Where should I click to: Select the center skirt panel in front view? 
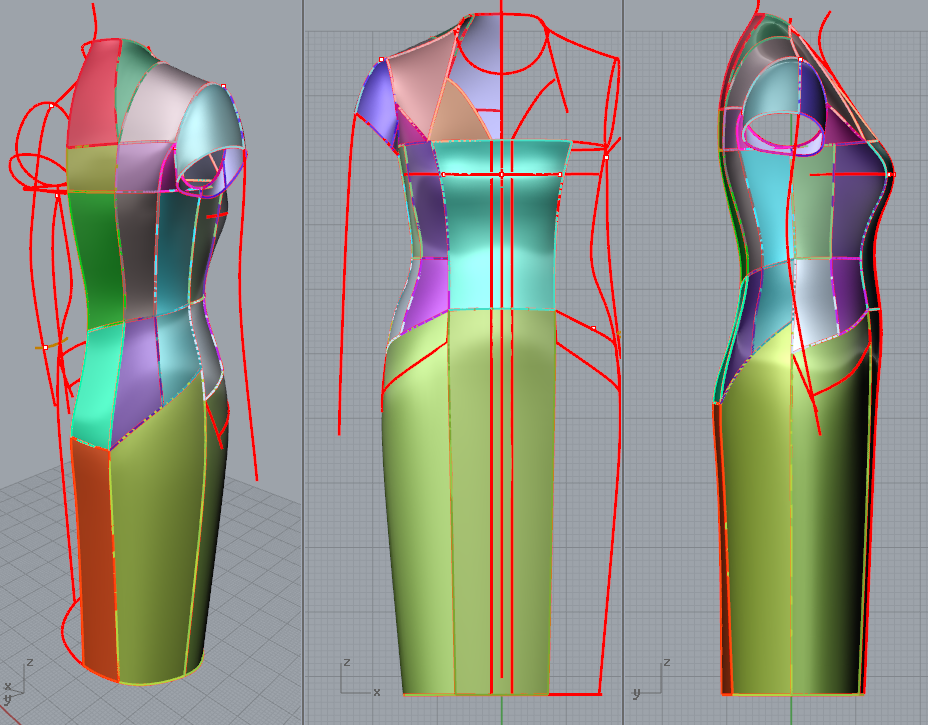point(500,500)
